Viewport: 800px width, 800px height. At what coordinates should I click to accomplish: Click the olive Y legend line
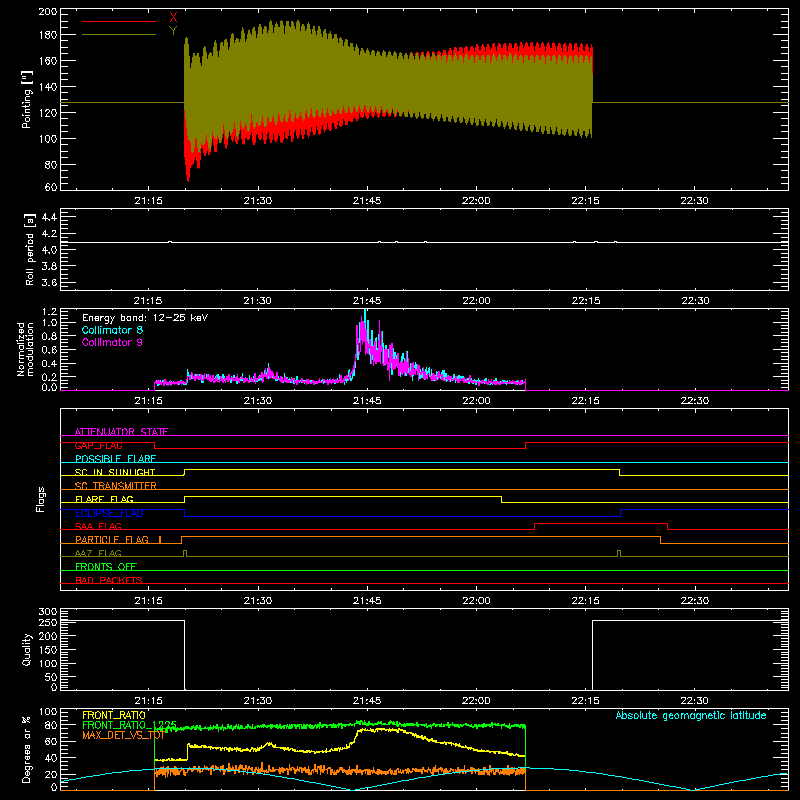[x=119, y=34]
